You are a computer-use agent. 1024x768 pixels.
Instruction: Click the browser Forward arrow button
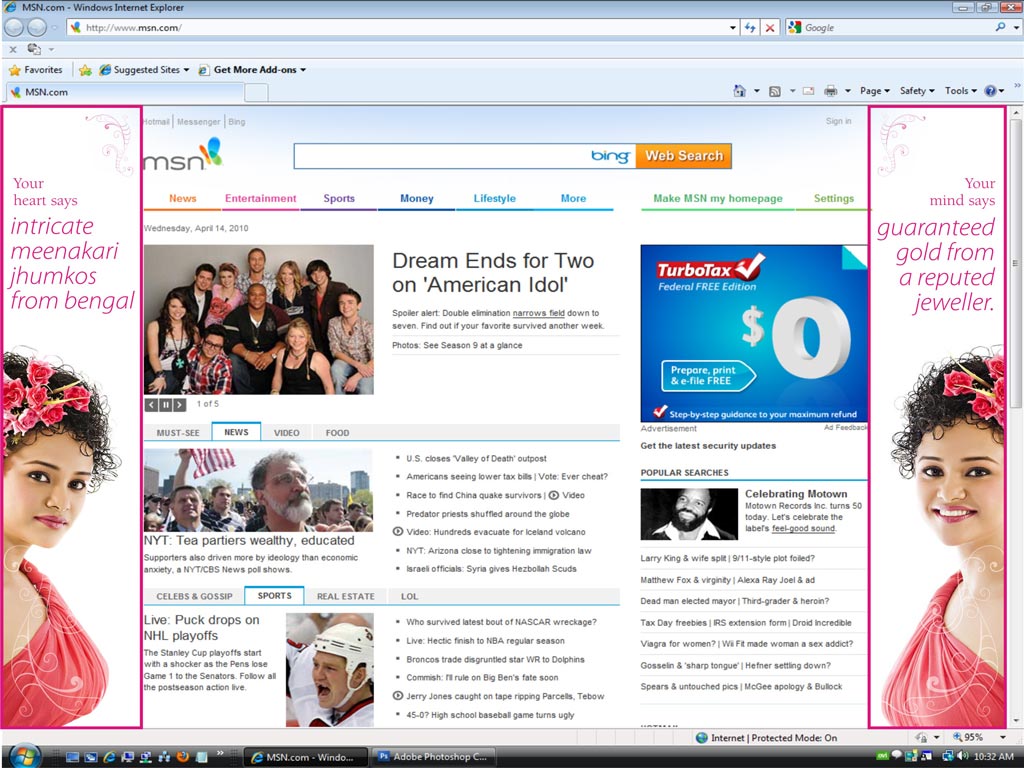coord(37,27)
